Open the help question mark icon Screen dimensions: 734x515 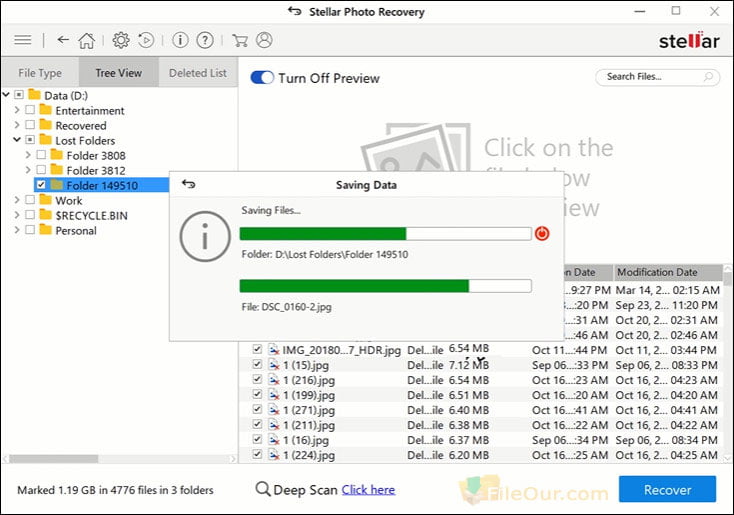click(205, 40)
